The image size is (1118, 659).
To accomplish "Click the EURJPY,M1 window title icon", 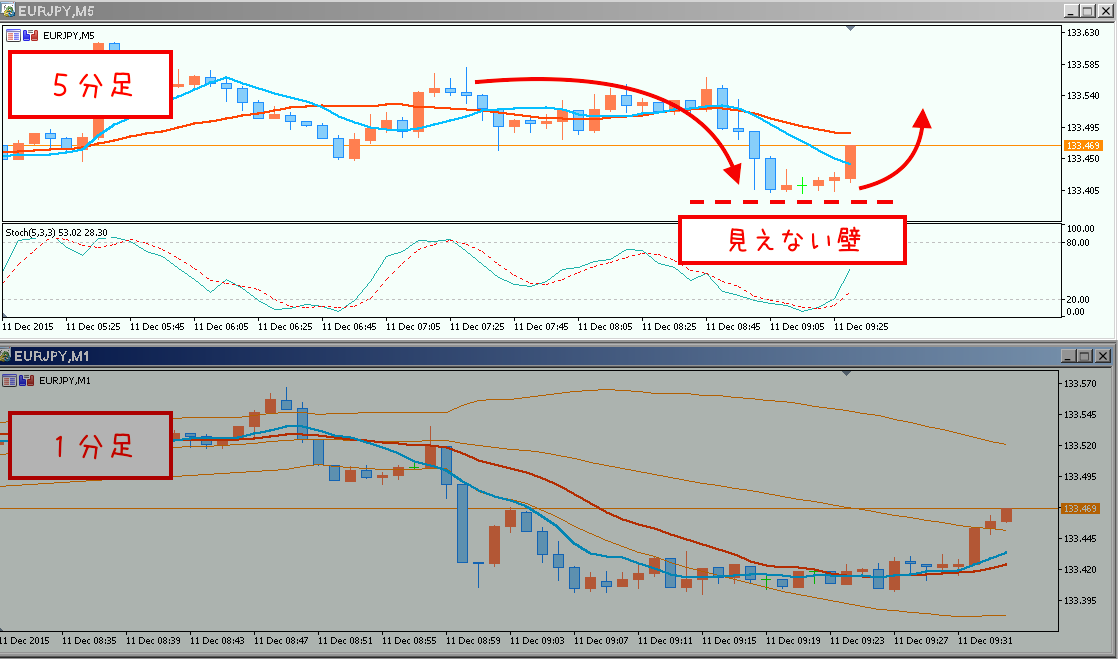I will point(7,356).
